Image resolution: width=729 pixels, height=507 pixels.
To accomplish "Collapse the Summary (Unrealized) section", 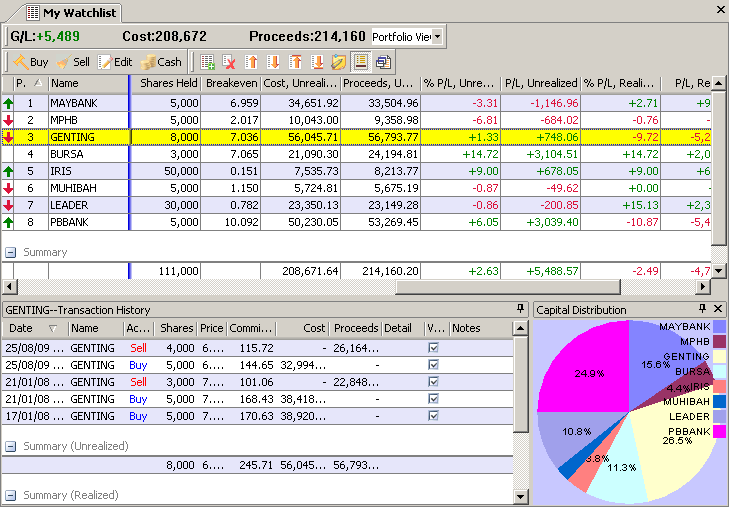I will coord(10,447).
